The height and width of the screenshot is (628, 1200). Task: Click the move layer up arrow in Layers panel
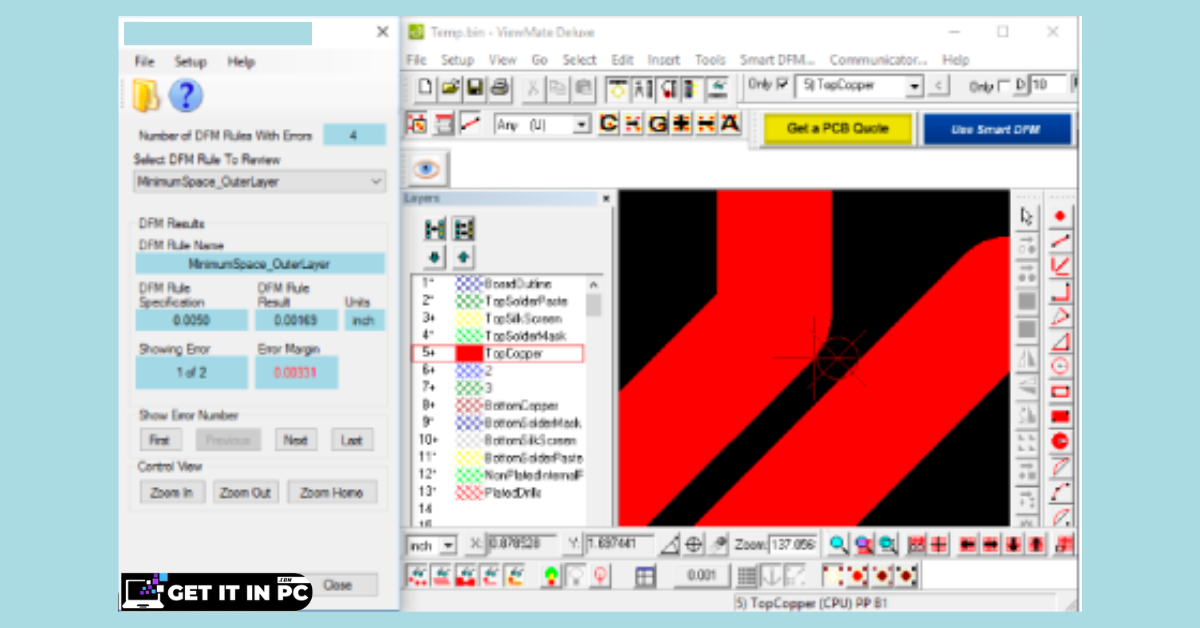[463, 257]
